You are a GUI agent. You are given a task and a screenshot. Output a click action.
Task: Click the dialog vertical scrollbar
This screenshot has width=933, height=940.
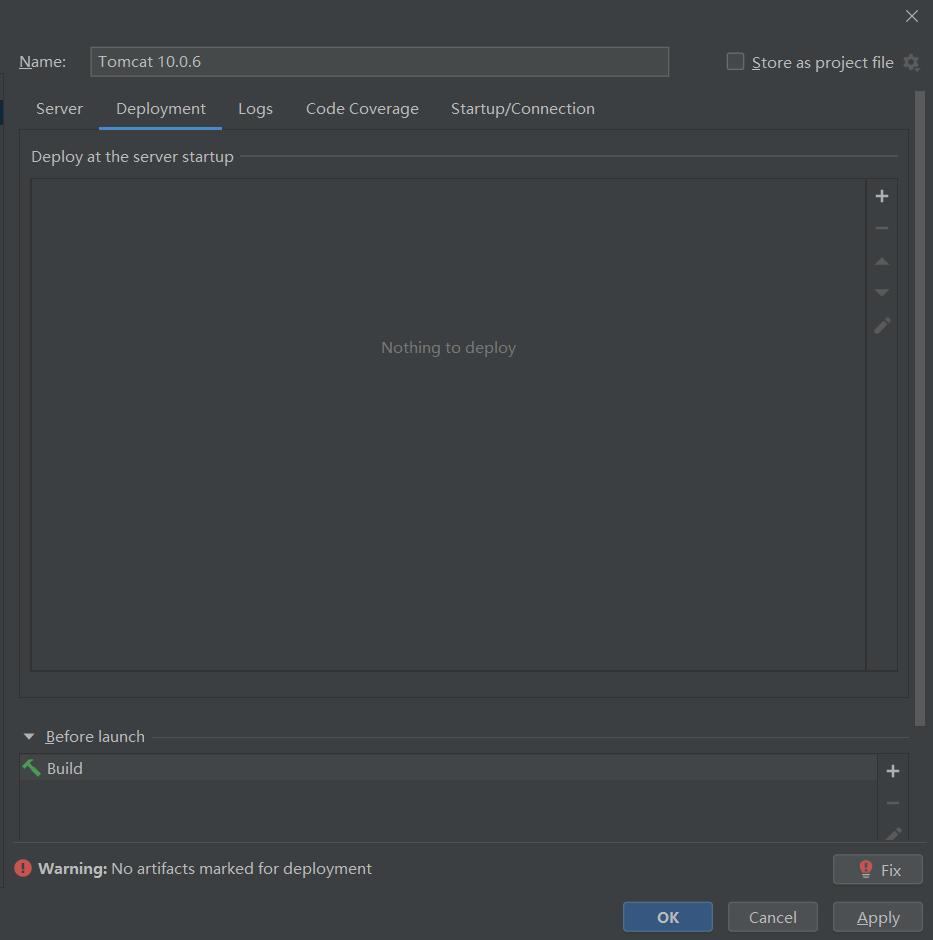tap(920, 408)
